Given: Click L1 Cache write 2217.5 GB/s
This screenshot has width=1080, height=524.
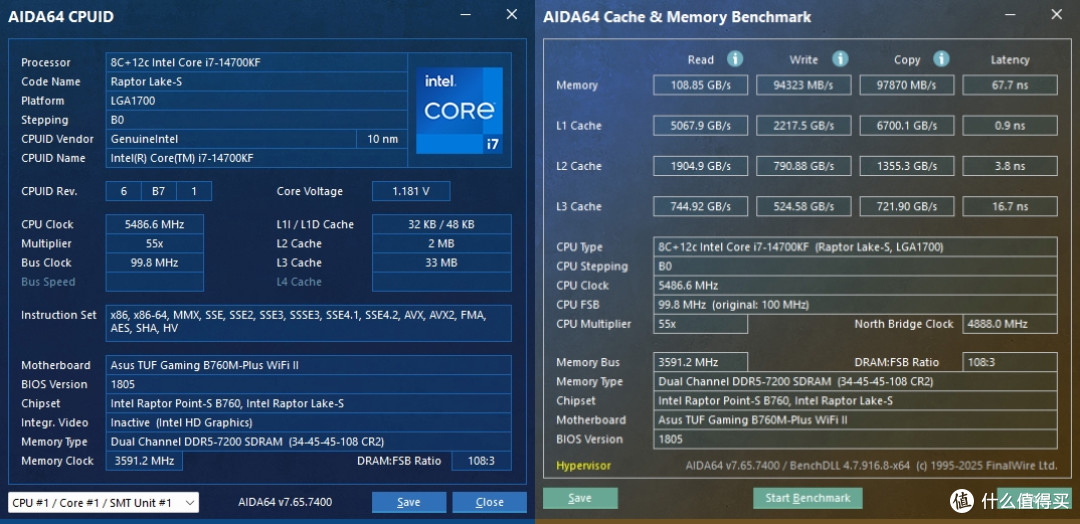Looking at the screenshot, I should pyautogui.click(x=804, y=126).
